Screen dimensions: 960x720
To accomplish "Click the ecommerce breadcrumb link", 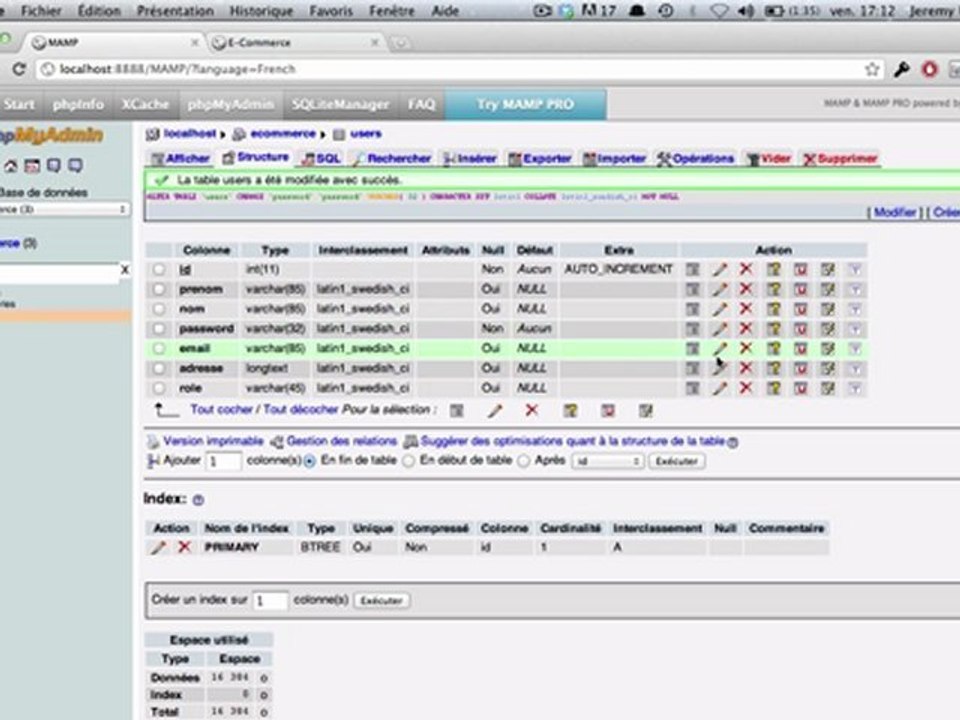I will pos(283,133).
